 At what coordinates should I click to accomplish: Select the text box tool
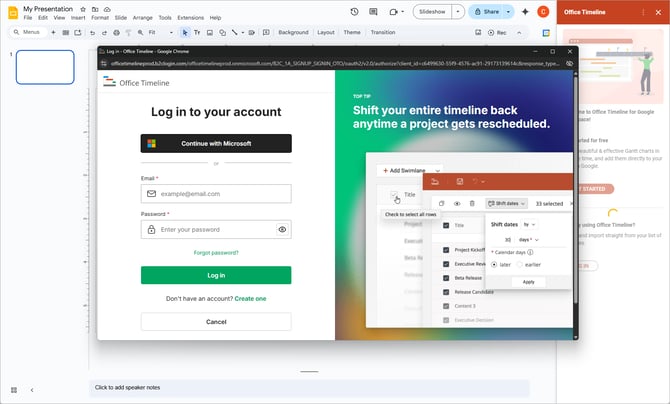[x=197, y=32]
